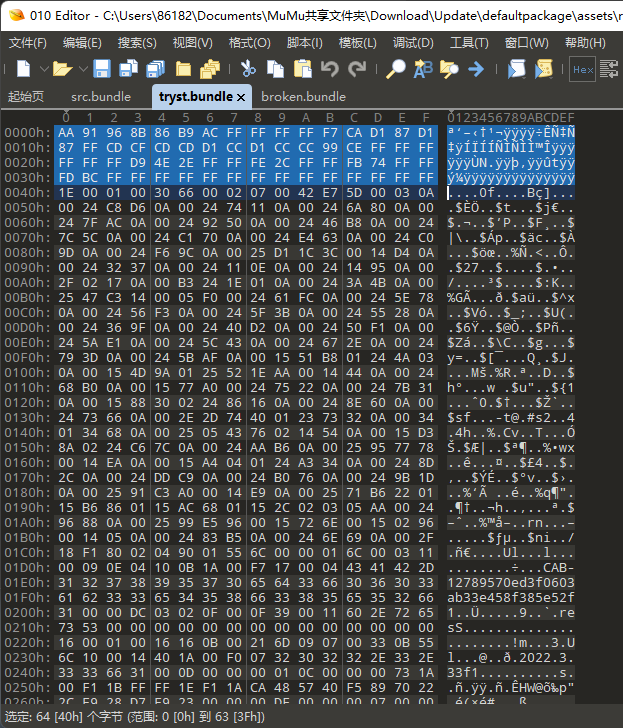The image size is (623, 728).
Task: Open the 格式(O) menu
Action: pyautogui.click(x=249, y=43)
